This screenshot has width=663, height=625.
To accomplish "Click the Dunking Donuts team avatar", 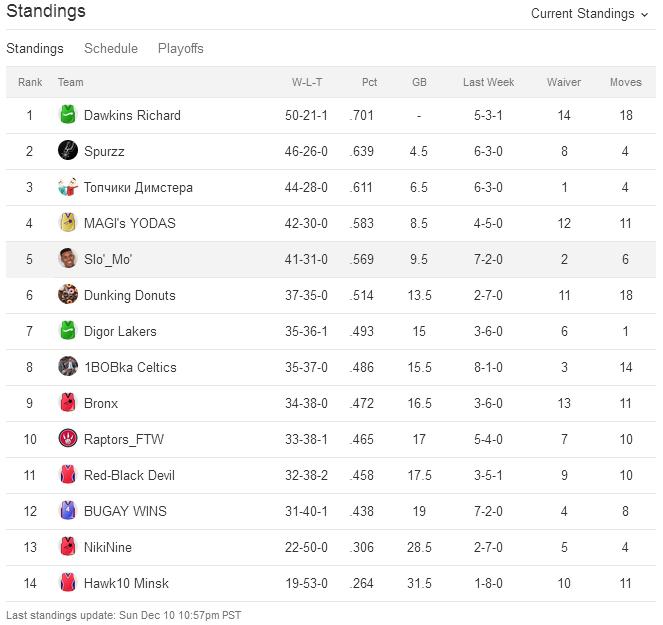I will pos(68,295).
